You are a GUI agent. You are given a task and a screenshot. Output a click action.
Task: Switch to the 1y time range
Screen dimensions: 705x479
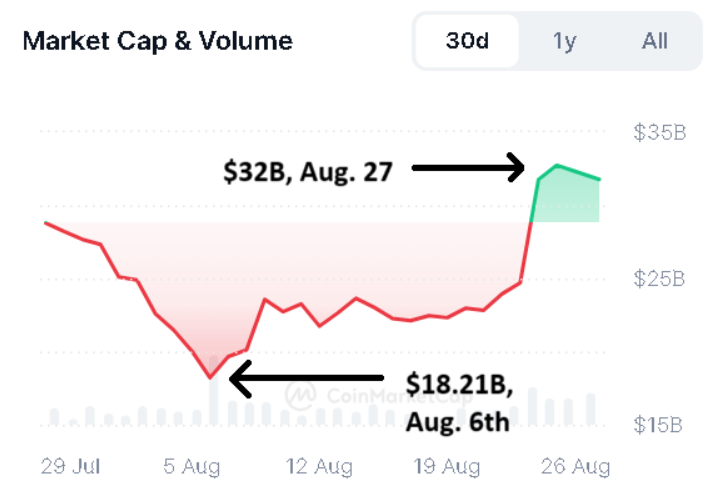(x=565, y=41)
